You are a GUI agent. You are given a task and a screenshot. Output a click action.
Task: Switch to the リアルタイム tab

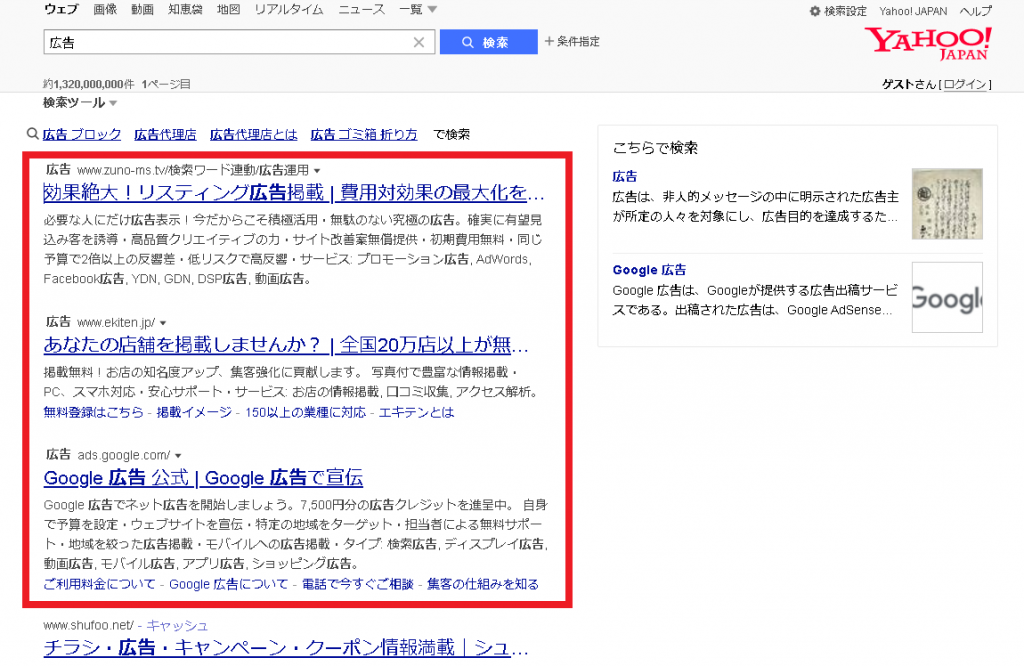point(289,9)
